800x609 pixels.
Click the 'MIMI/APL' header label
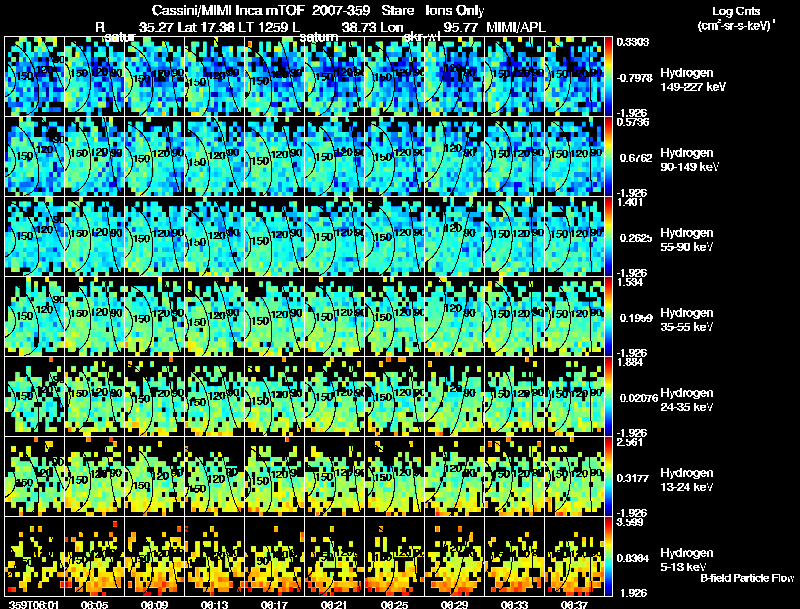[x=516, y=27]
